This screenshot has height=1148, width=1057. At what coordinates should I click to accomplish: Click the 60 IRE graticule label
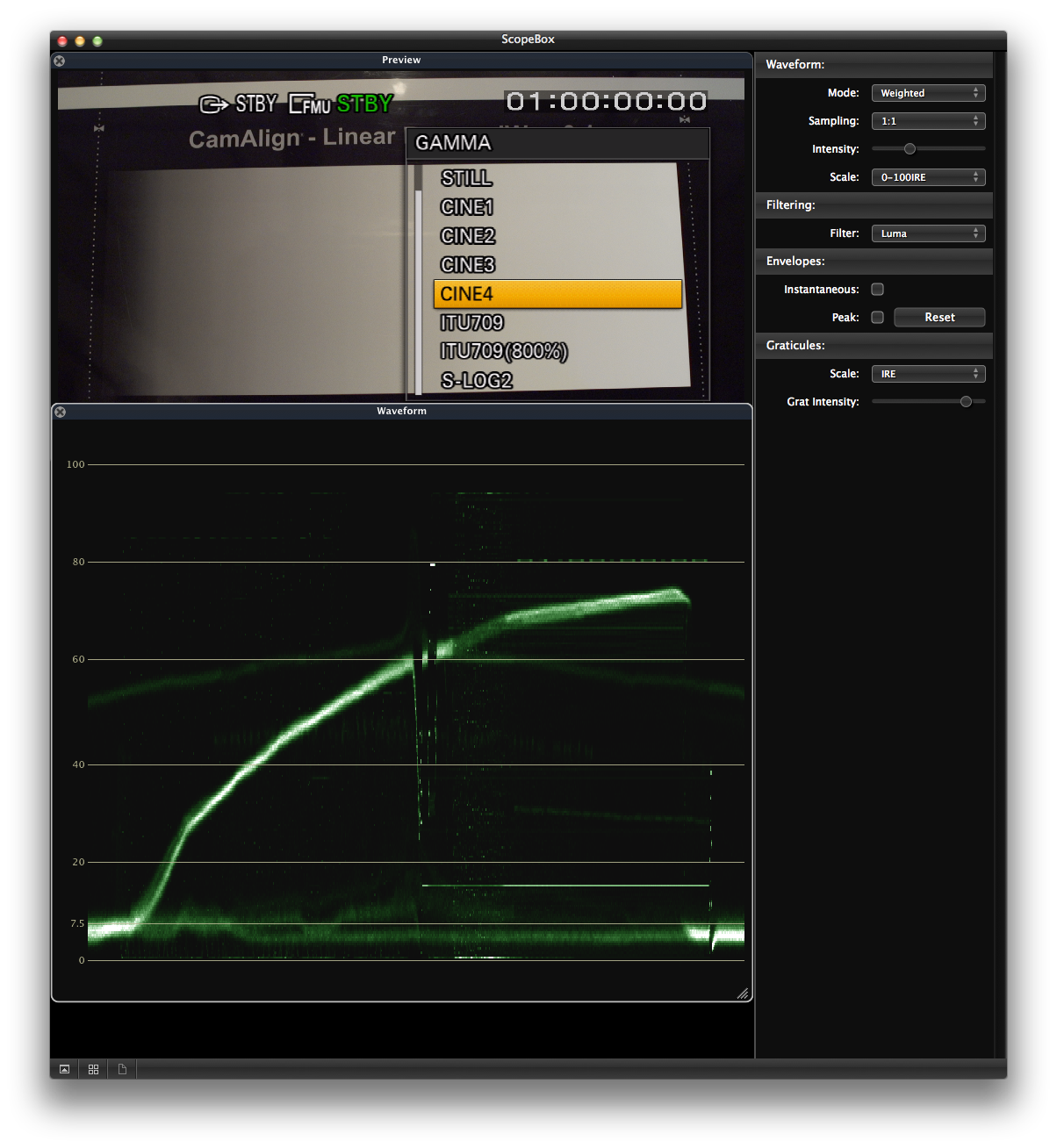(x=79, y=659)
